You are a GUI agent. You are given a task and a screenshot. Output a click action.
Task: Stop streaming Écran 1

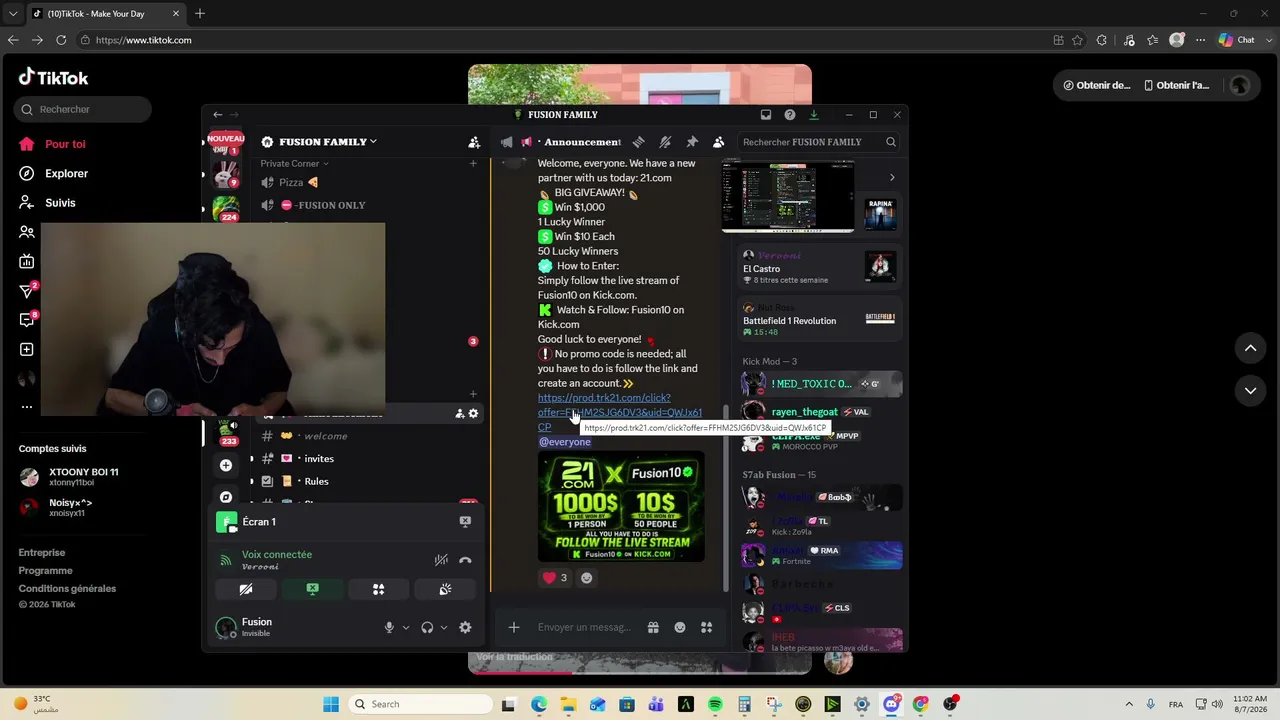tap(465, 522)
